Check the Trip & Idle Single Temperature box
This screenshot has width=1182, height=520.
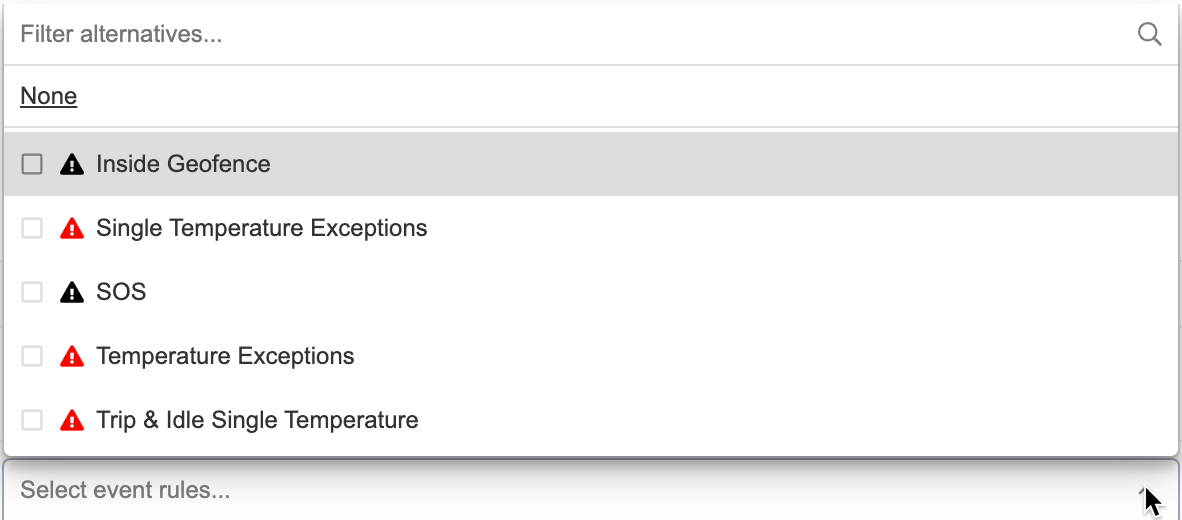coord(32,420)
